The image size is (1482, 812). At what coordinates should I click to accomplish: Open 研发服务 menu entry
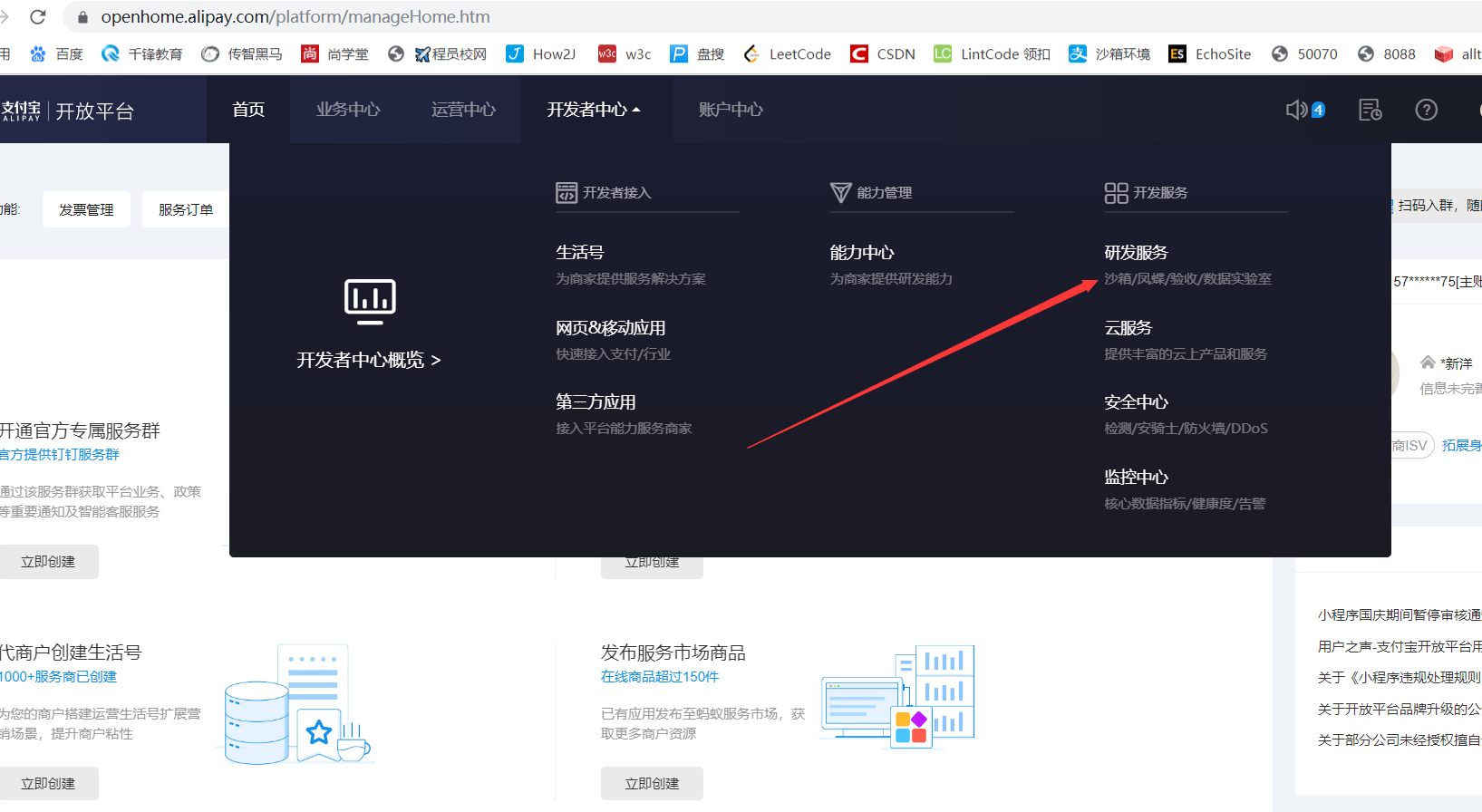tap(1136, 252)
